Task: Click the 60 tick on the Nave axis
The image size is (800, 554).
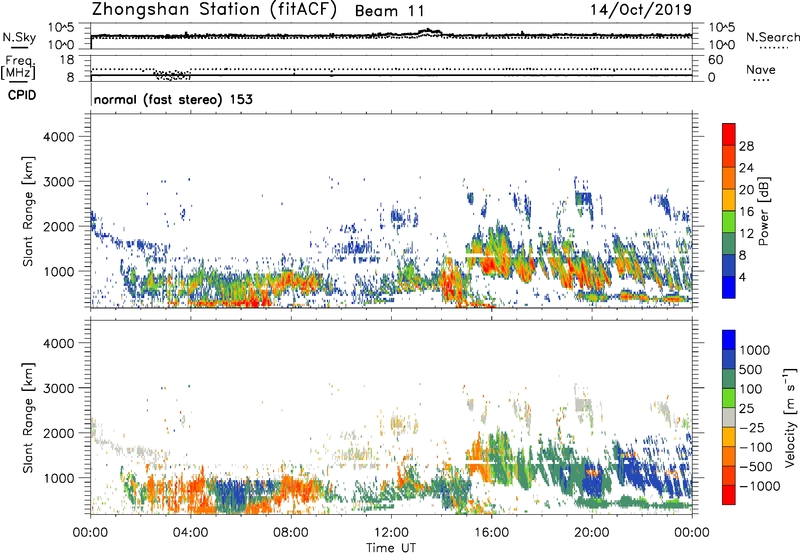Action: coord(715,60)
